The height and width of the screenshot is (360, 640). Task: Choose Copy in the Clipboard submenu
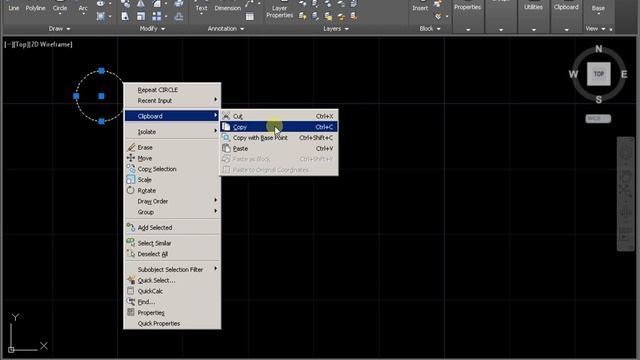pos(279,127)
